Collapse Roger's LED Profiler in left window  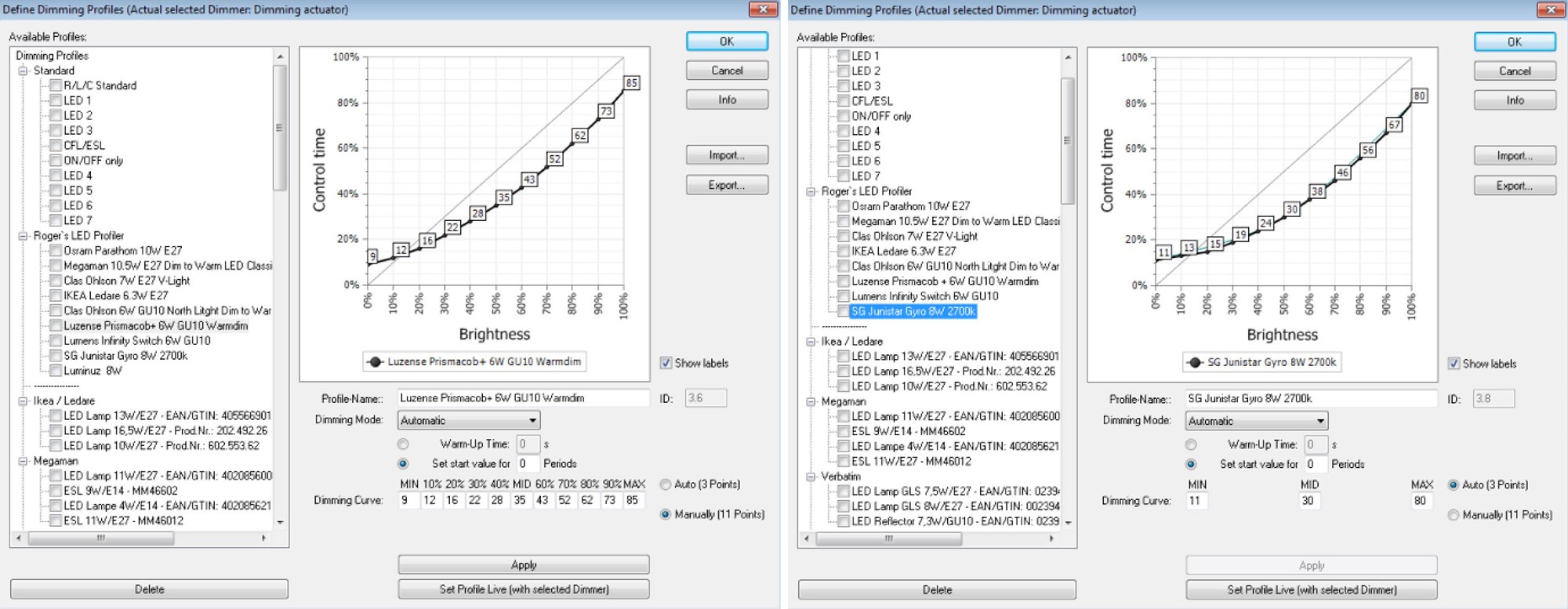tap(24, 235)
